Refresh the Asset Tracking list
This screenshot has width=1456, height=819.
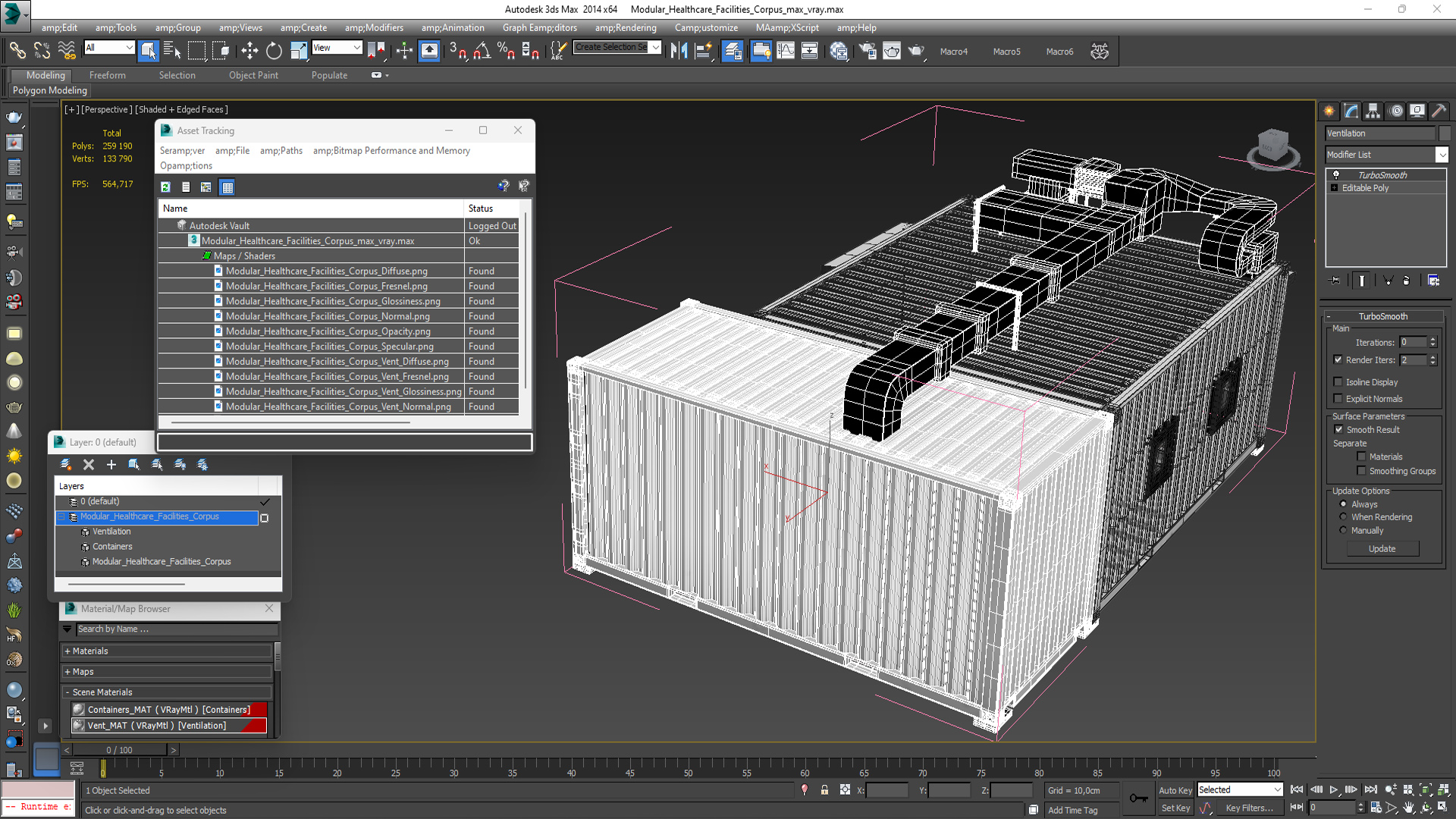[x=165, y=187]
